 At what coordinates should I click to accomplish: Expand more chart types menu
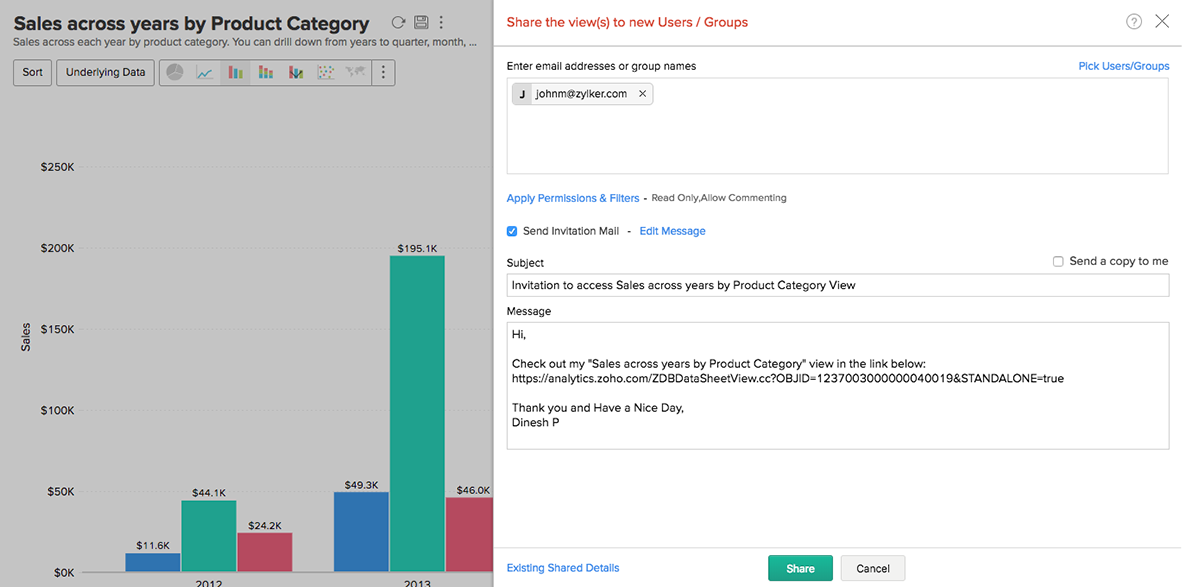pyautogui.click(x=384, y=72)
